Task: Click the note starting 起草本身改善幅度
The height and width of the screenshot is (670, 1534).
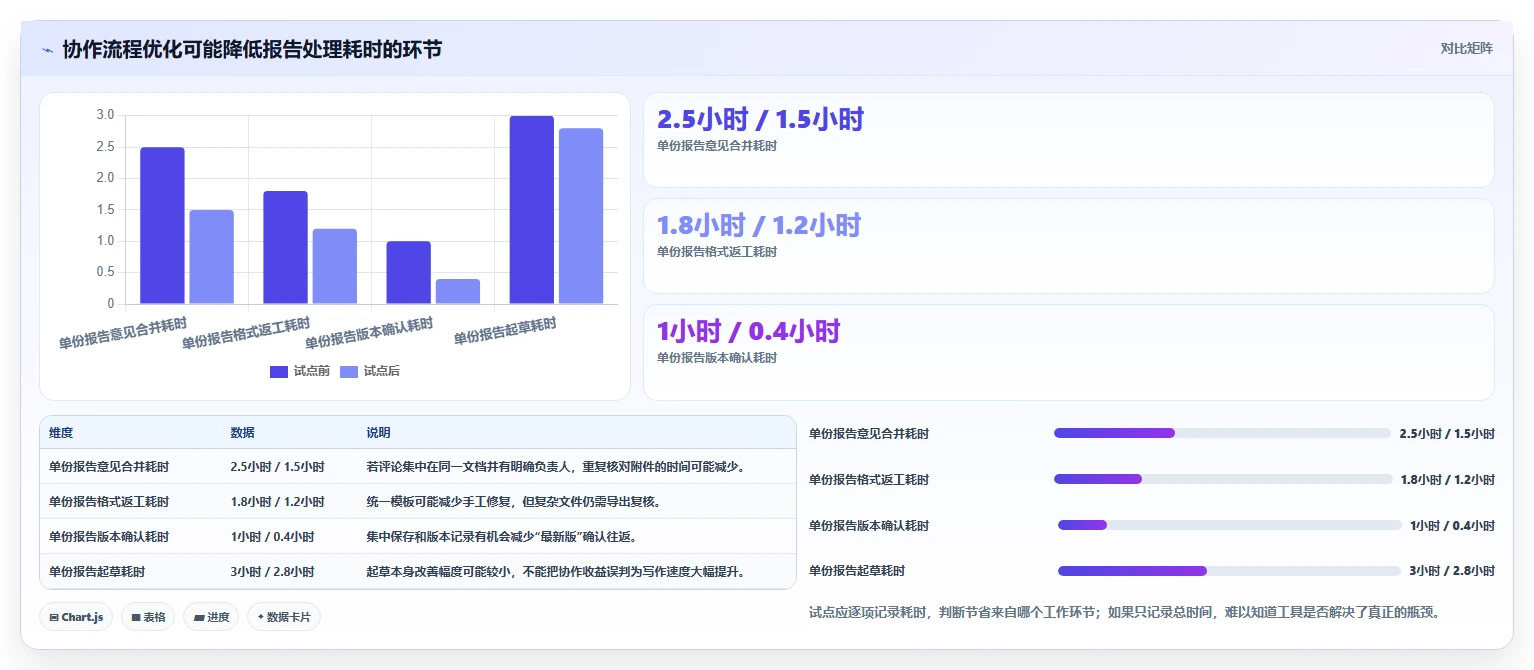Action: click(556, 572)
